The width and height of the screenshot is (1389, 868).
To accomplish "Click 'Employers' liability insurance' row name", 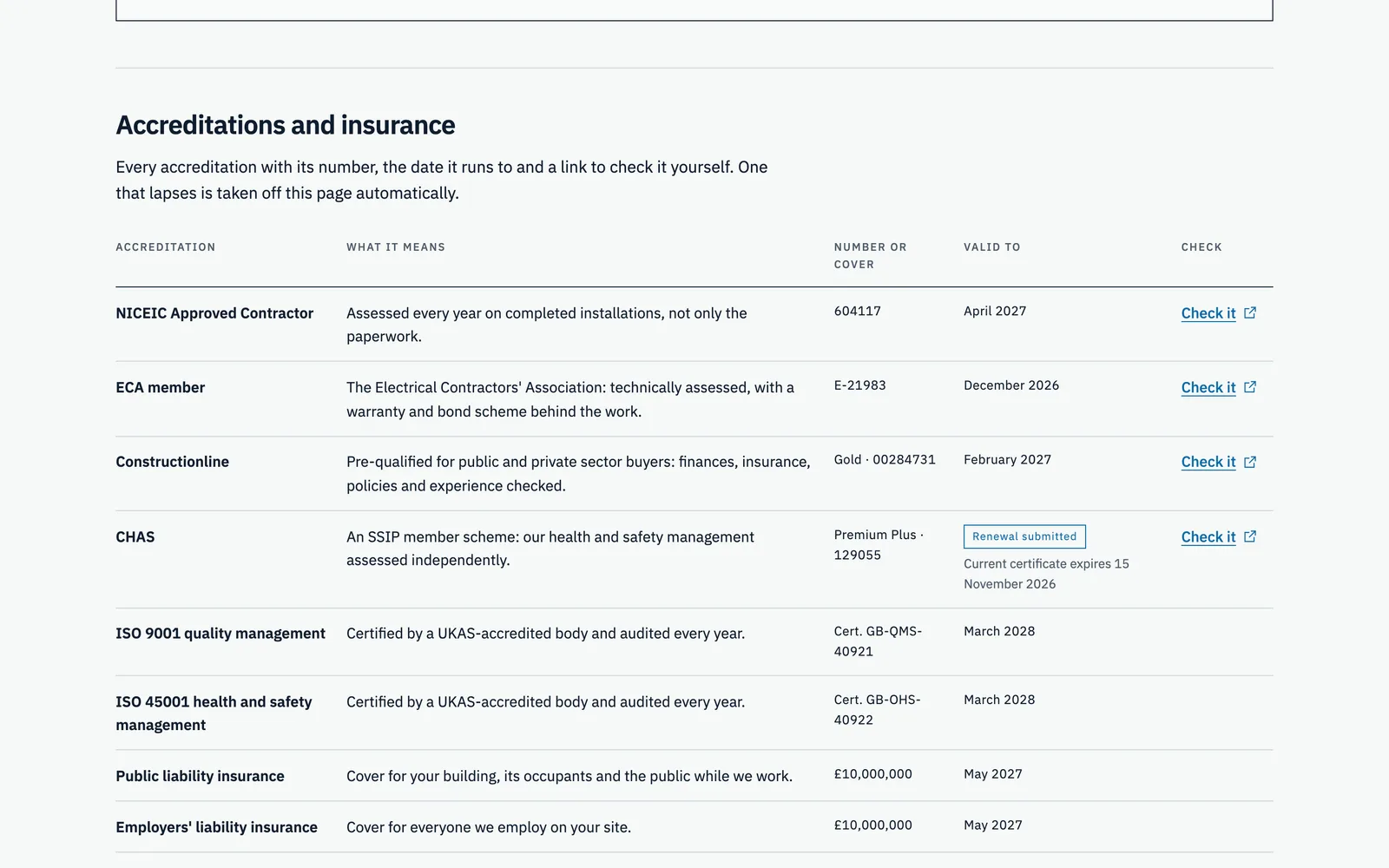I will click(x=216, y=827).
